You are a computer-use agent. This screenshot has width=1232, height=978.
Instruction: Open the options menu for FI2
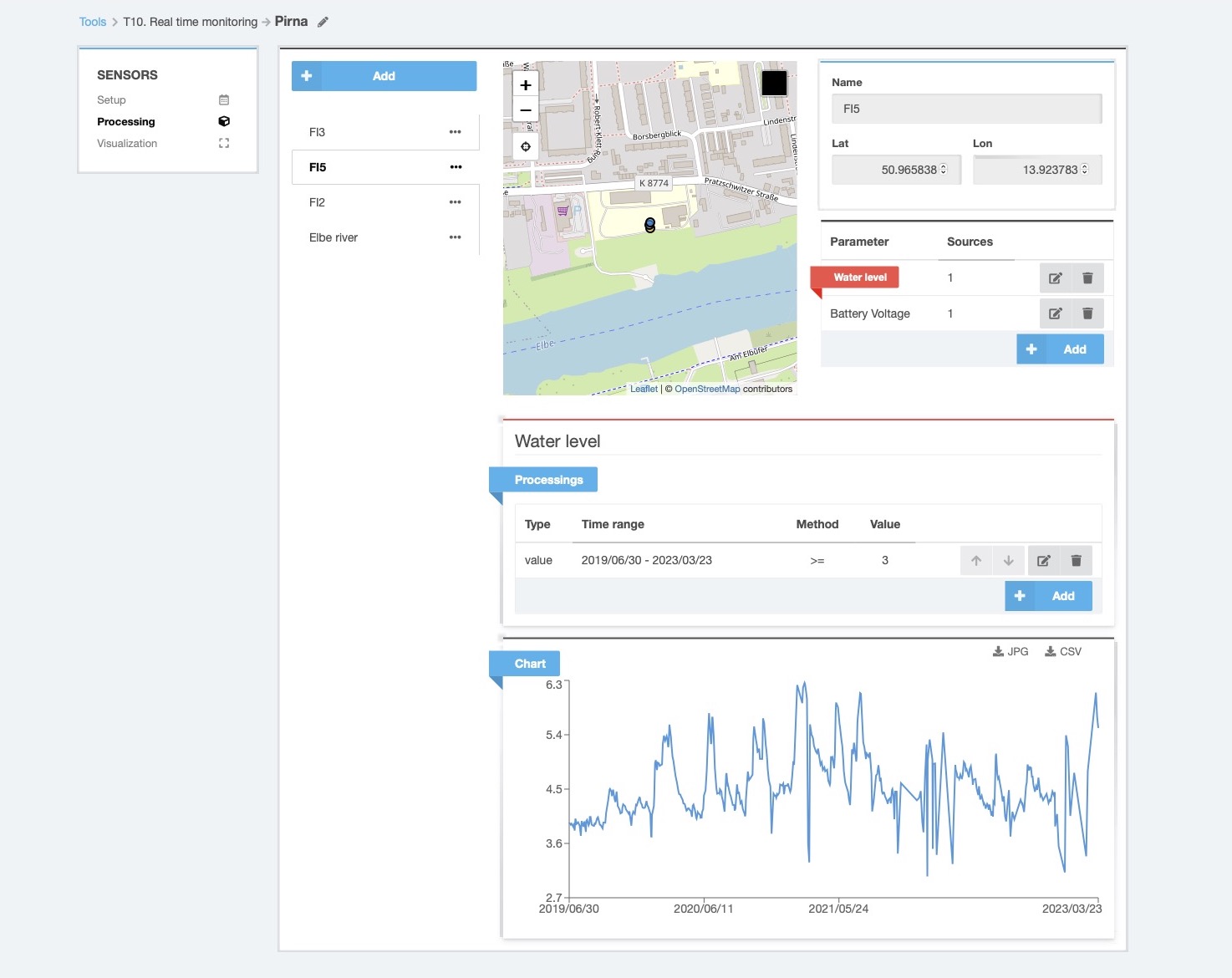tap(455, 202)
